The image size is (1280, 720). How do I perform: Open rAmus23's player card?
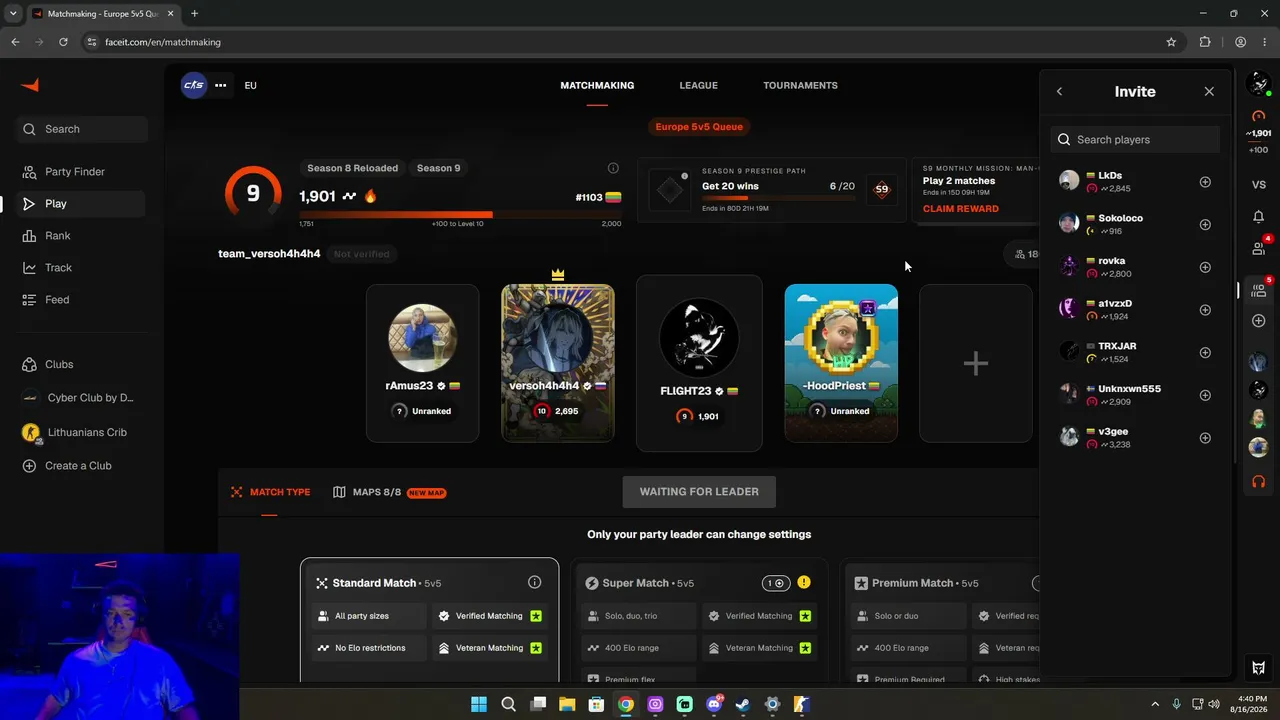pos(422,363)
